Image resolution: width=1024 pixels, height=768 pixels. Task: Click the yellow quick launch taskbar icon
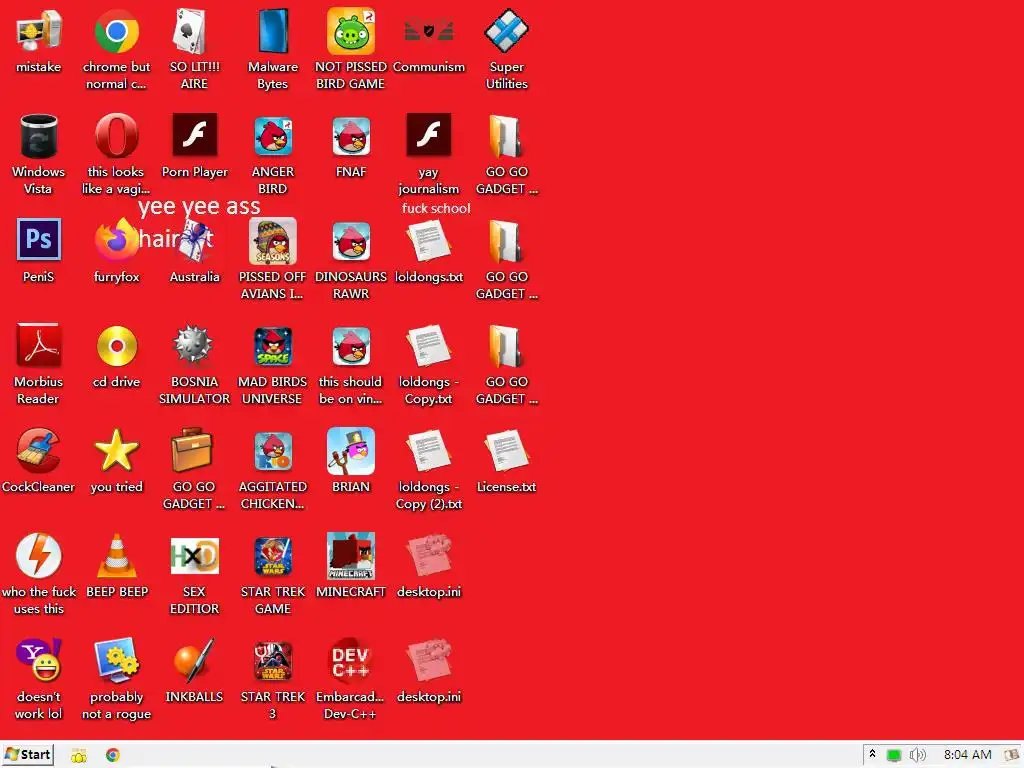[x=79, y=756]
